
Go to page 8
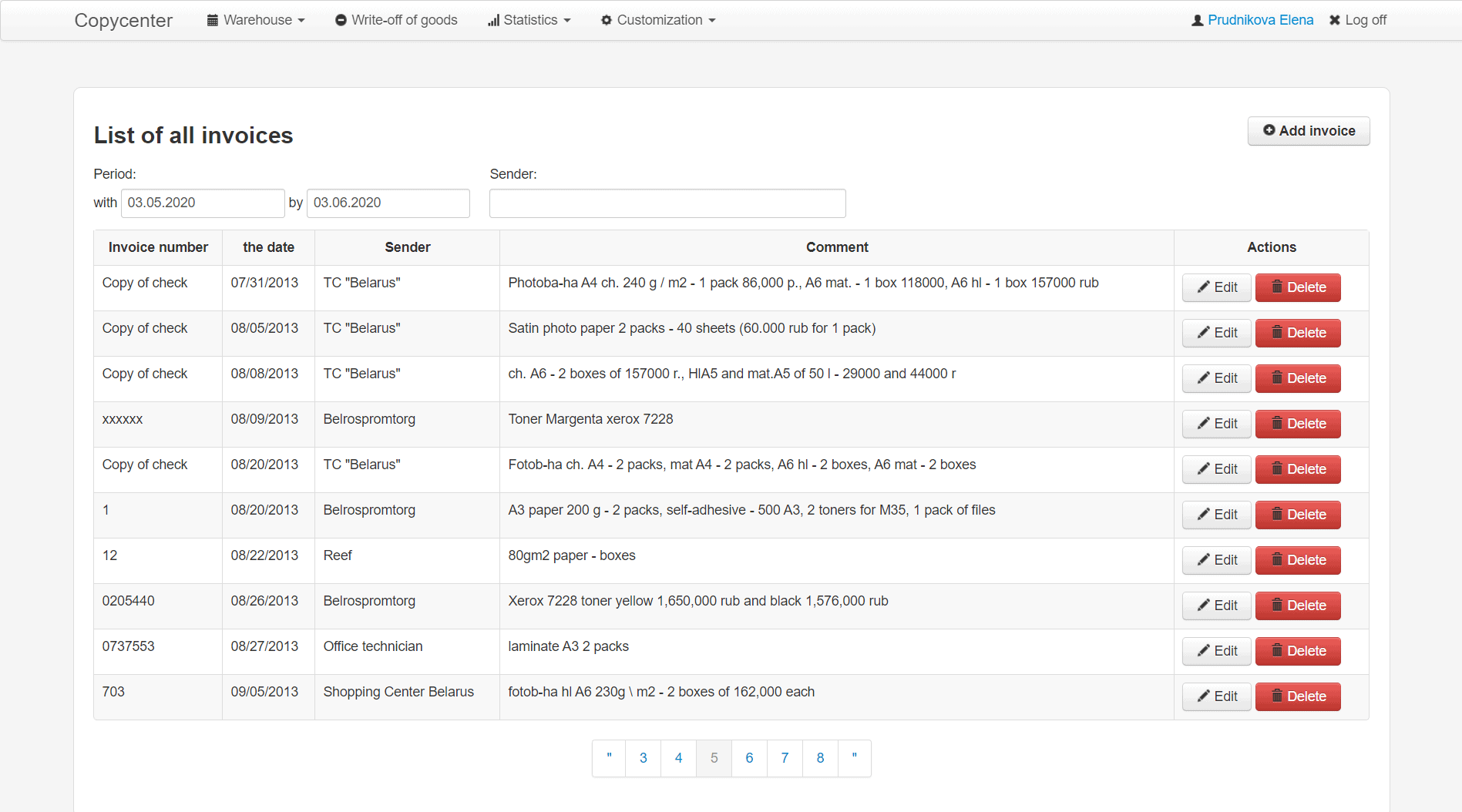(821, 759)
